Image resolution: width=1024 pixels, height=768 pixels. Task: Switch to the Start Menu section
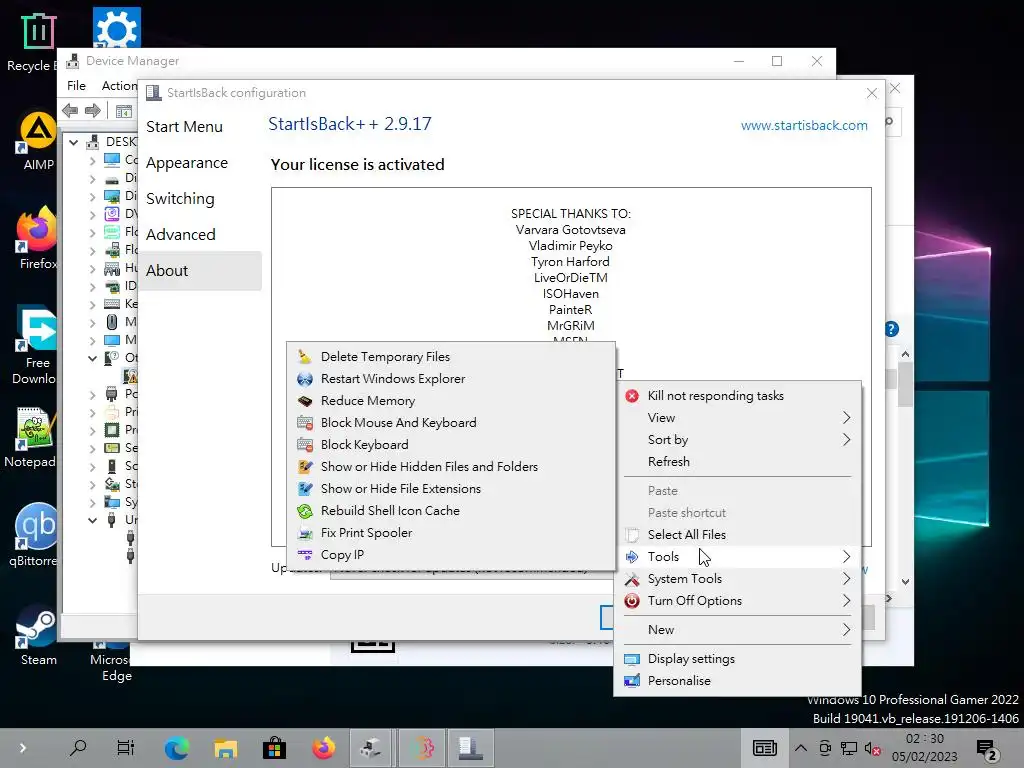(x=184, y=127)
